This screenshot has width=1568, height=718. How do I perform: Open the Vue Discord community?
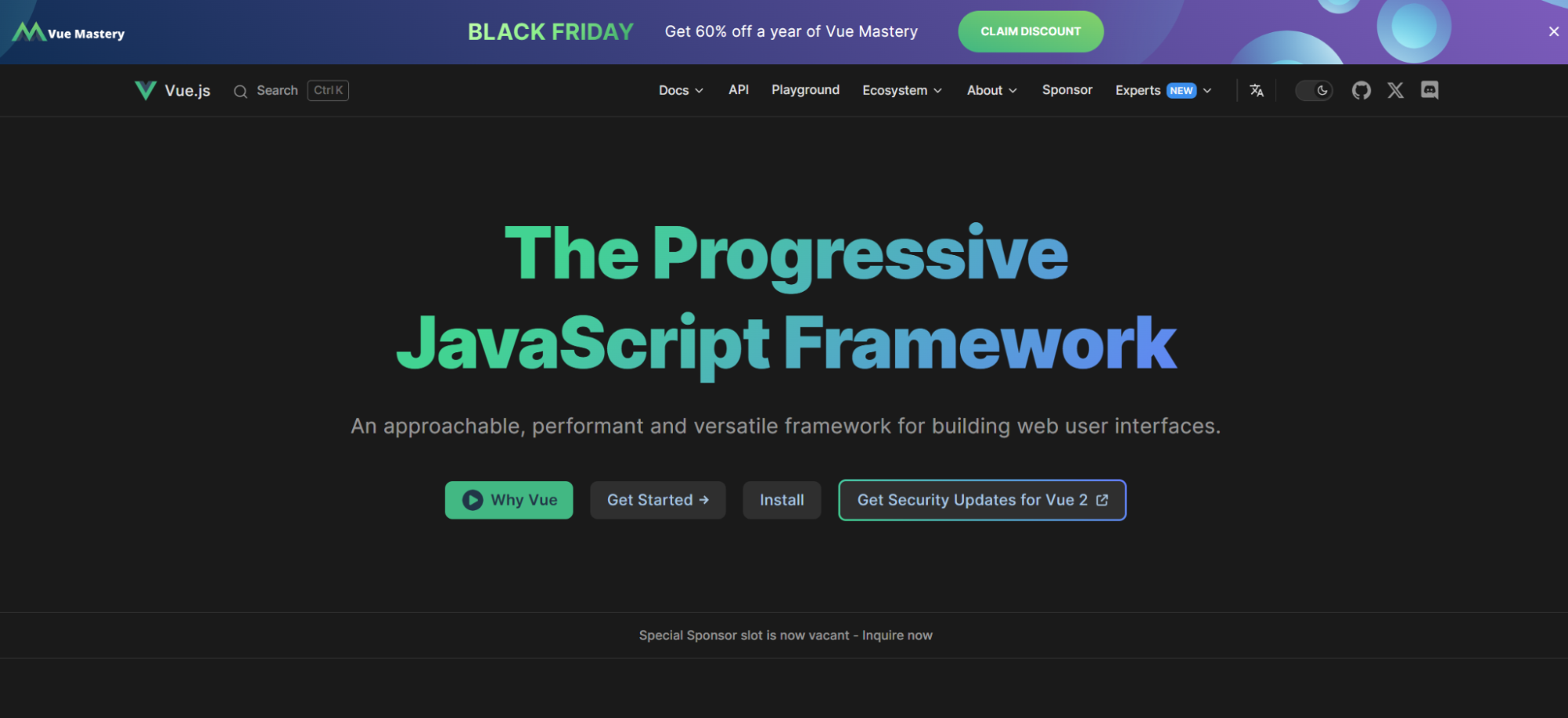click(x=1429, y=90)
